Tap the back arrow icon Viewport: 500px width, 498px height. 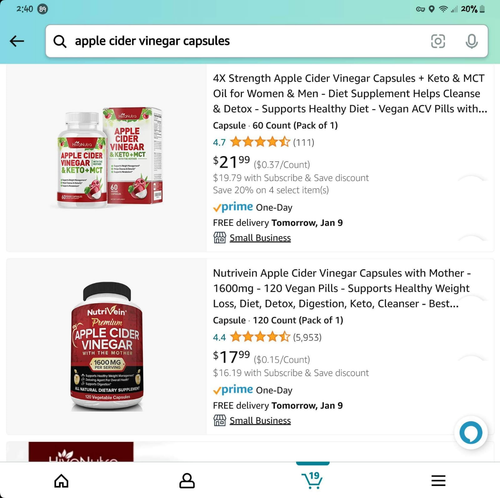[x=17, y=41]
